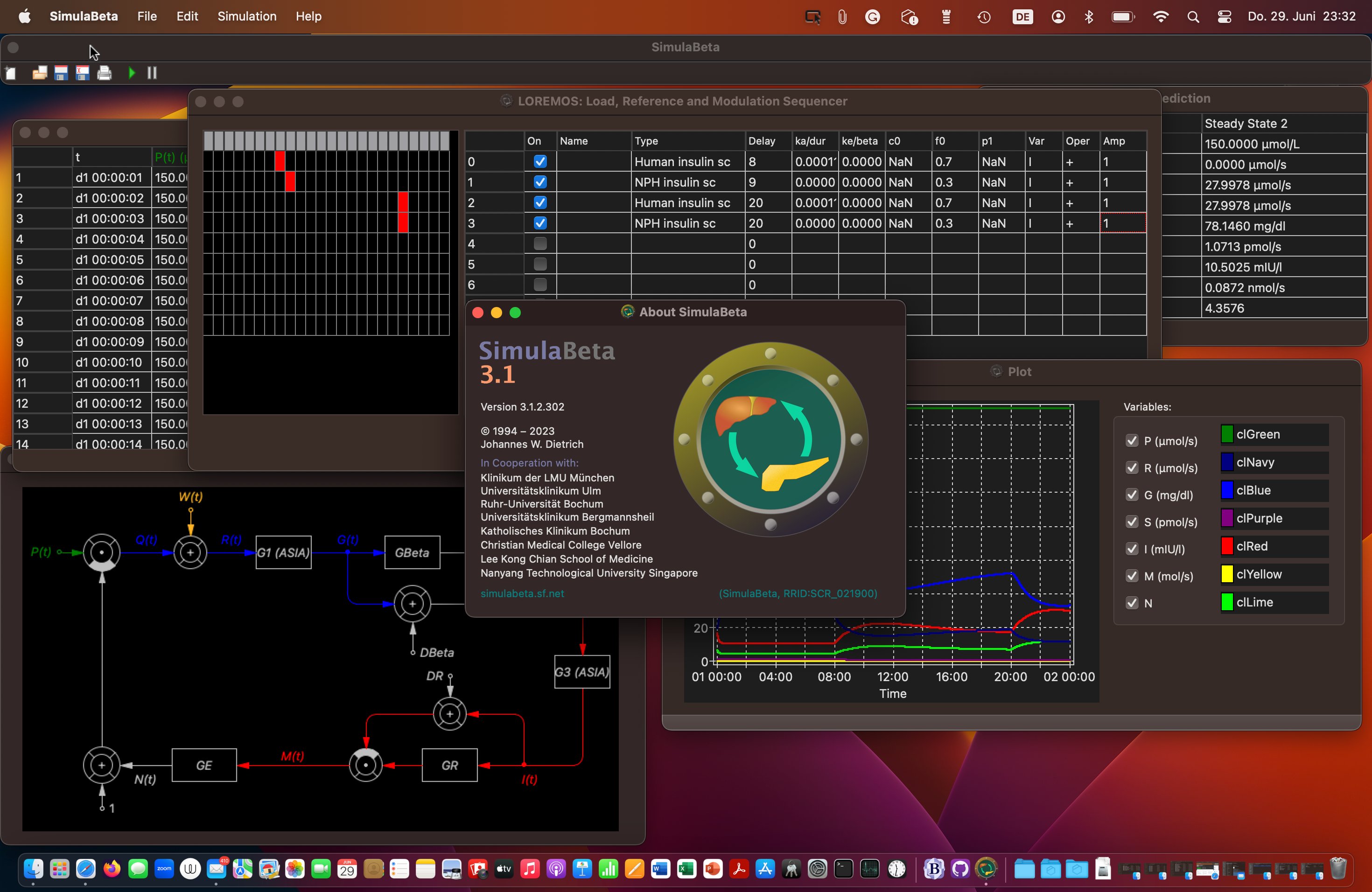This screenshot has width=1372, height=892.
Task: Toggle R (µmol/s) variable checkbox in Plot
Action: 1132,468
